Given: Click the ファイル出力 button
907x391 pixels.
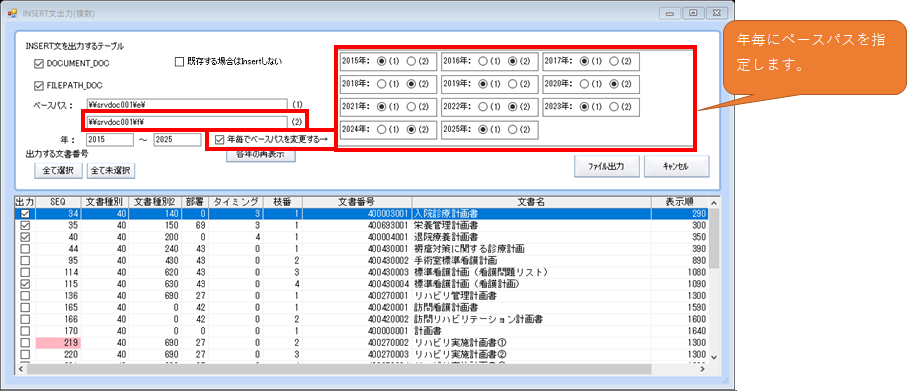Looking at the screenshot, I should pos(606,166).
